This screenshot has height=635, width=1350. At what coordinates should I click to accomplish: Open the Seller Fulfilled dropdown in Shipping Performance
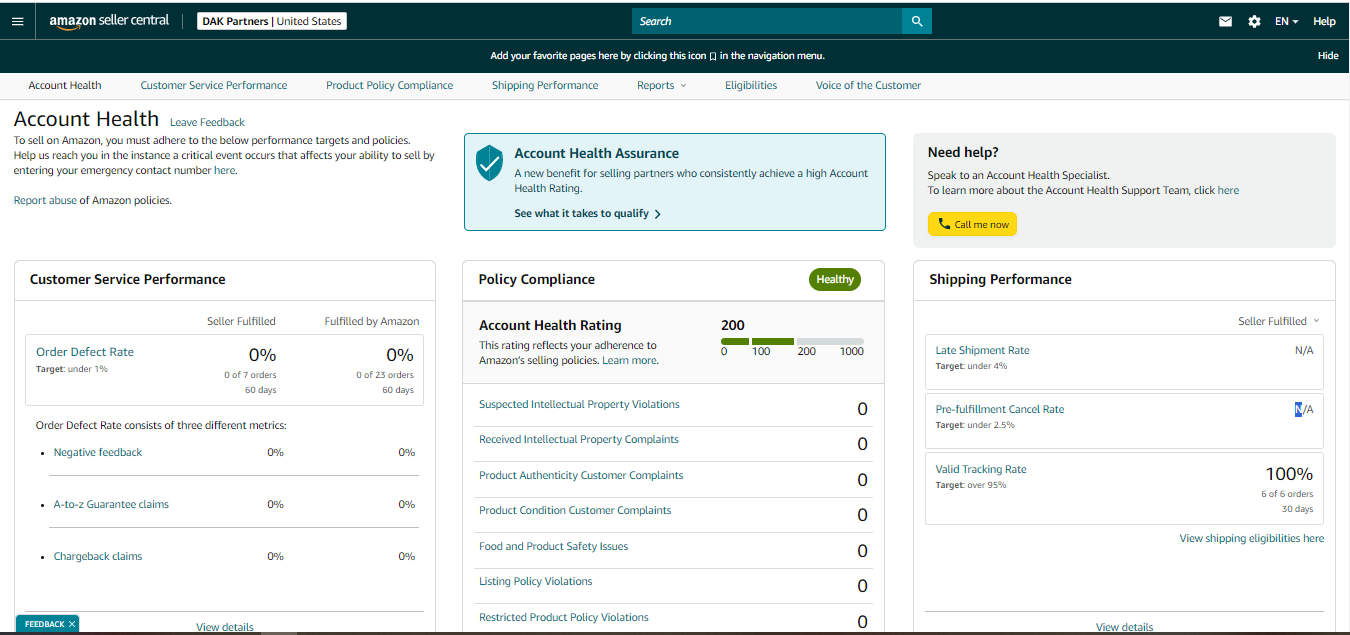coord(1278,321)
